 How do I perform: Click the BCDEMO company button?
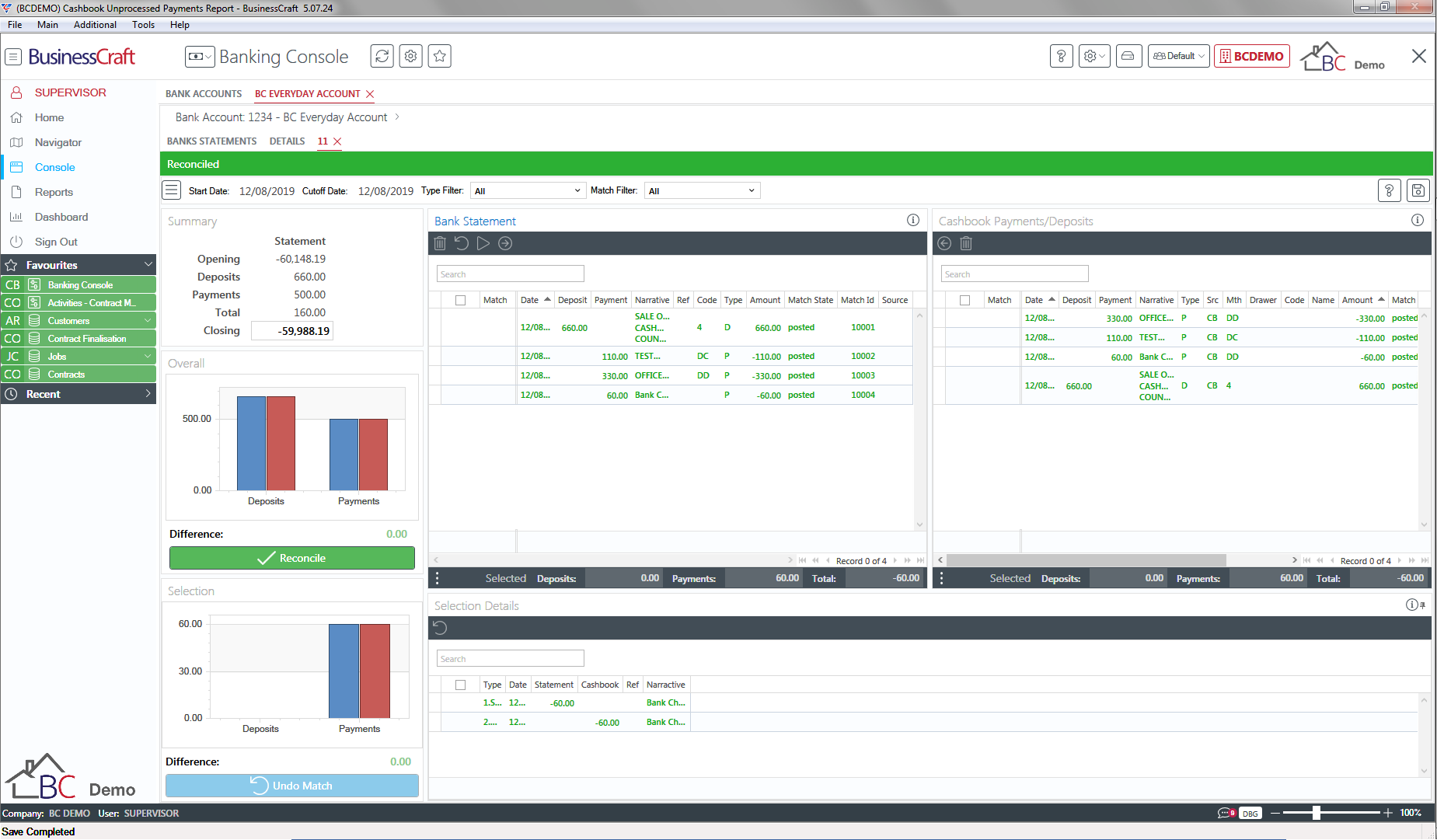(x=1252, y=56)
